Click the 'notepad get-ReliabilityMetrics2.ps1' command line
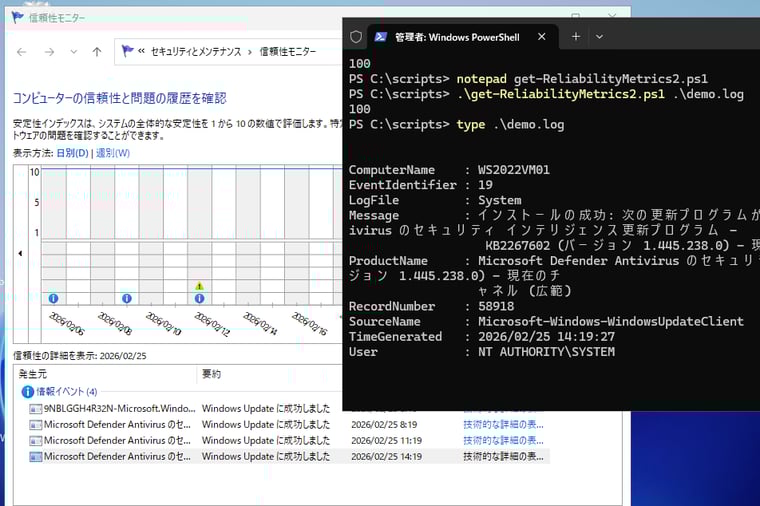 tap(528, 79)
